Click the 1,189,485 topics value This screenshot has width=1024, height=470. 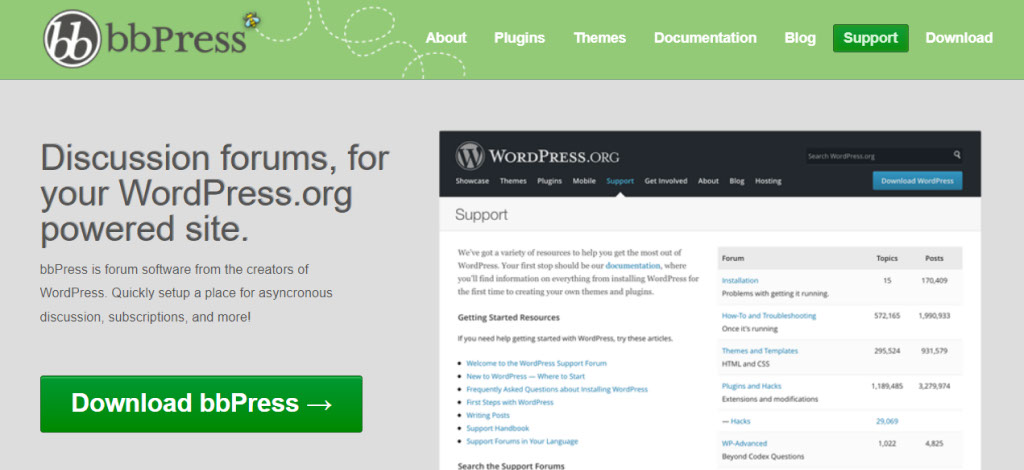887,386
